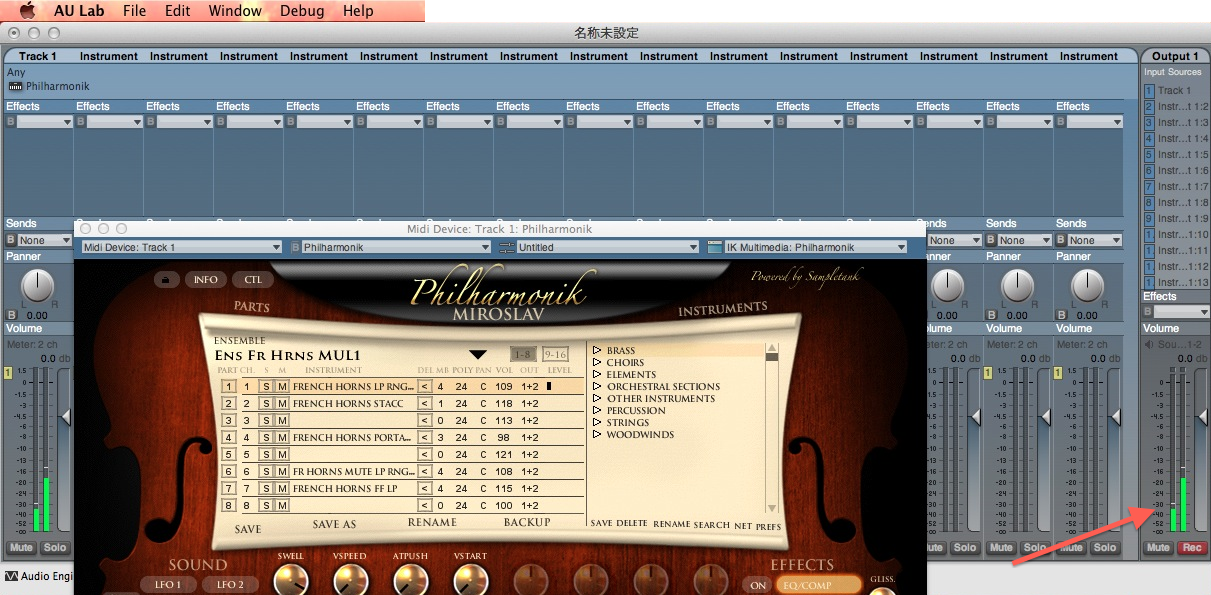Image resolution: width=1211 pixels, height=595 pixels.
Task: Click the VSTART knob
Action: point(469,580)
